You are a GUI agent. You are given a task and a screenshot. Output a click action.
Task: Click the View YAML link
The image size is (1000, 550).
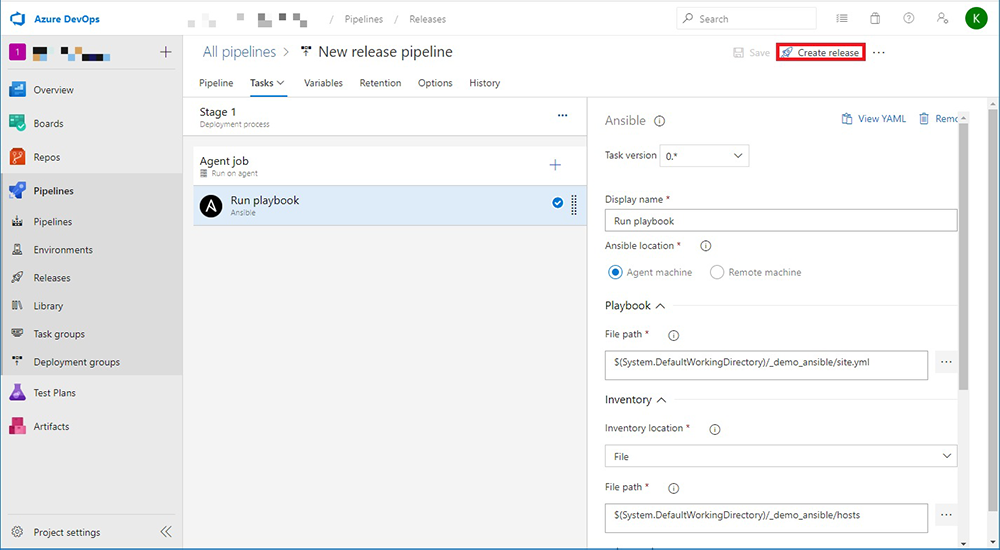point(873,119)
